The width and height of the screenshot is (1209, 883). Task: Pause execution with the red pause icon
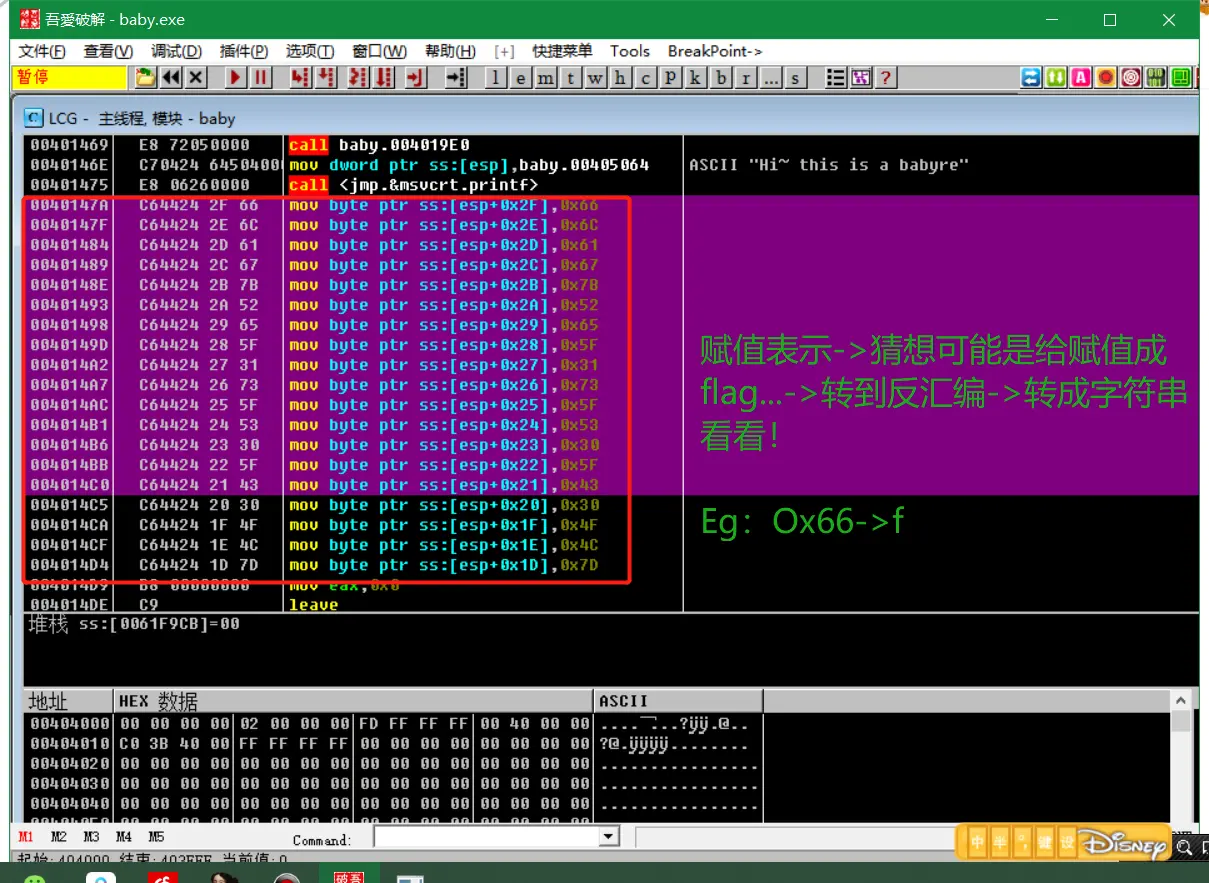tap(260, 78)
